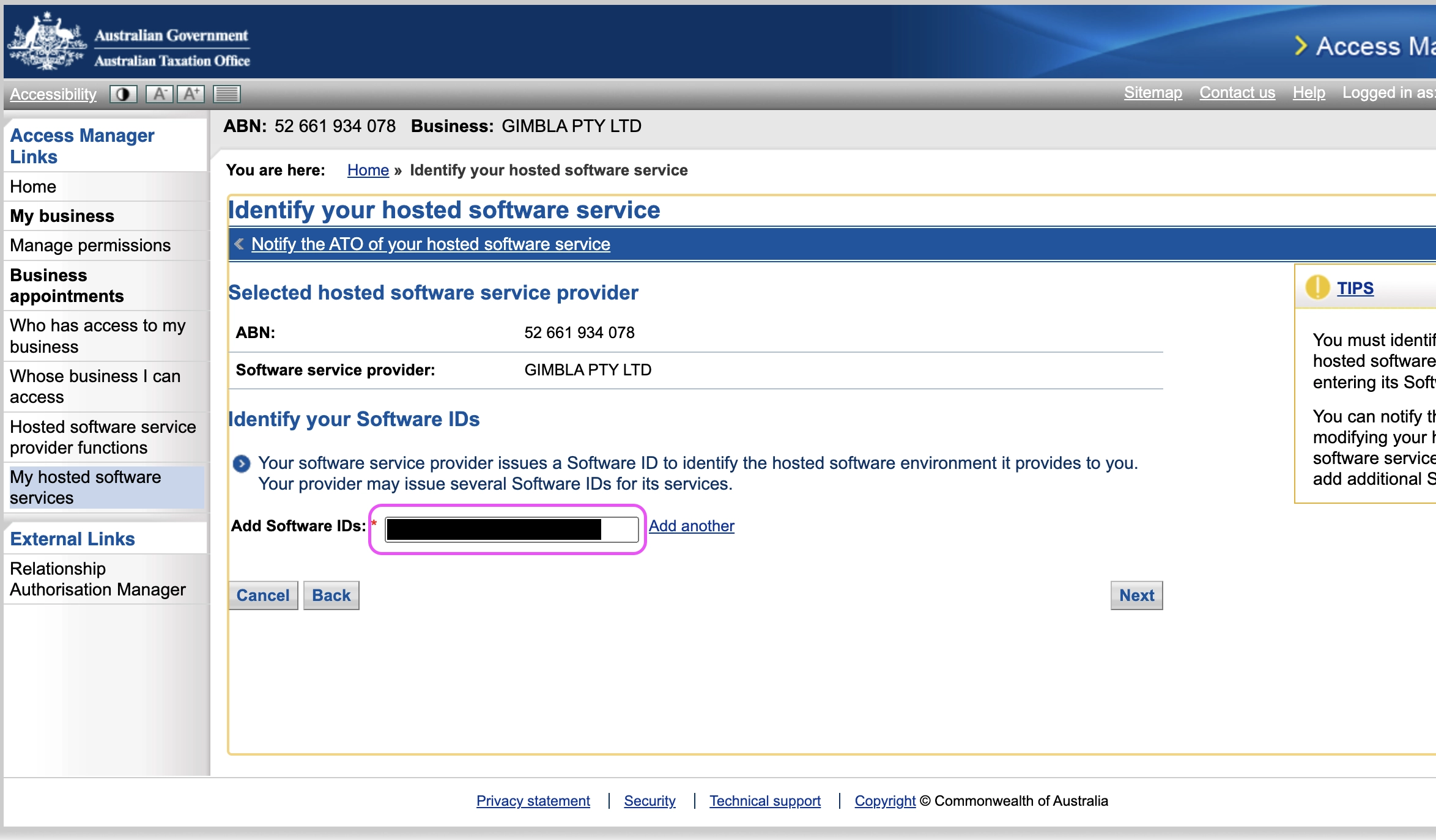This screenshot has height=840, width=1436.
Task: Click the Add another link
Action: click(x=691, y=526)
